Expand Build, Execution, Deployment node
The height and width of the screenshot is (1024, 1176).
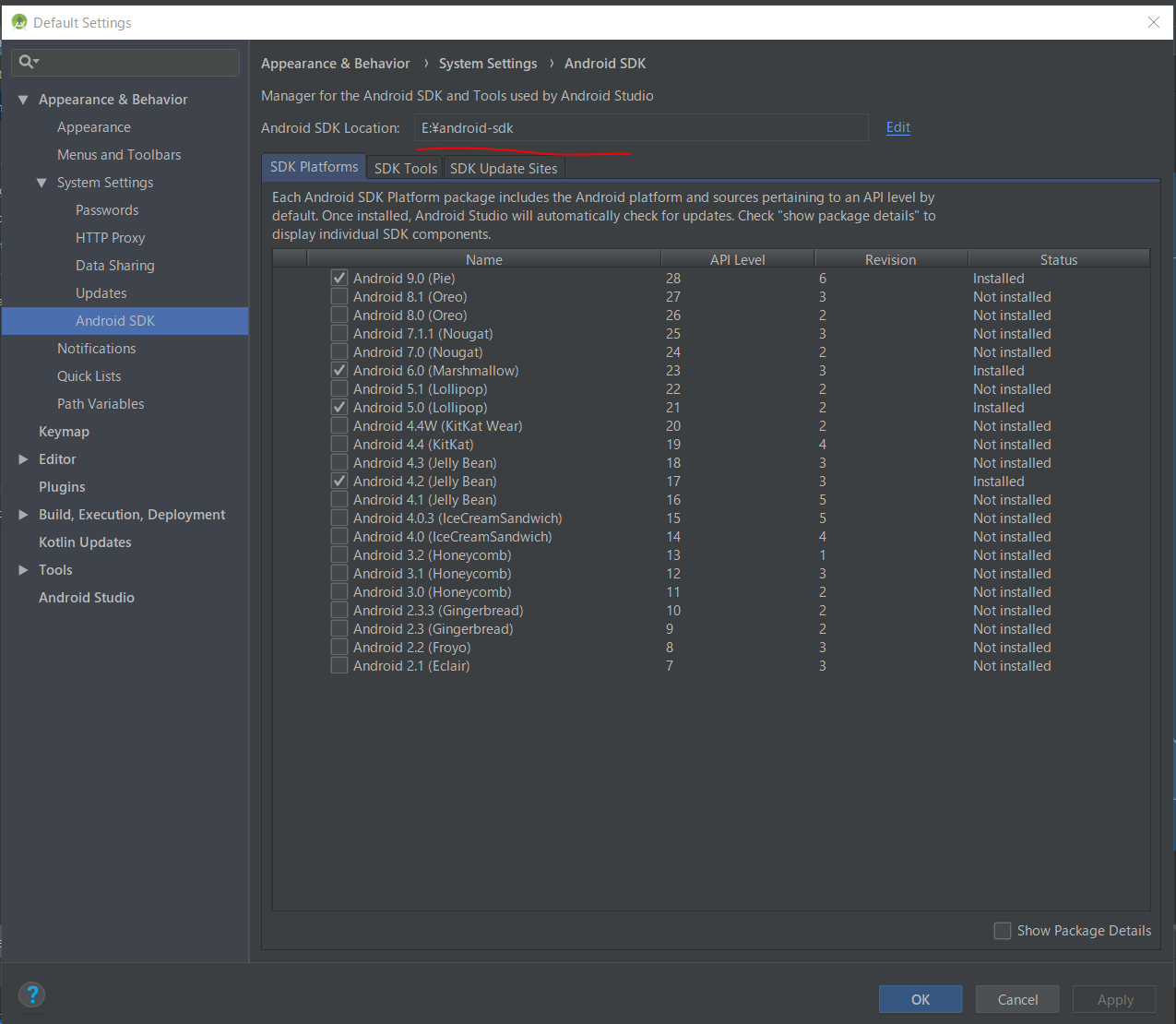pos(23,515)
